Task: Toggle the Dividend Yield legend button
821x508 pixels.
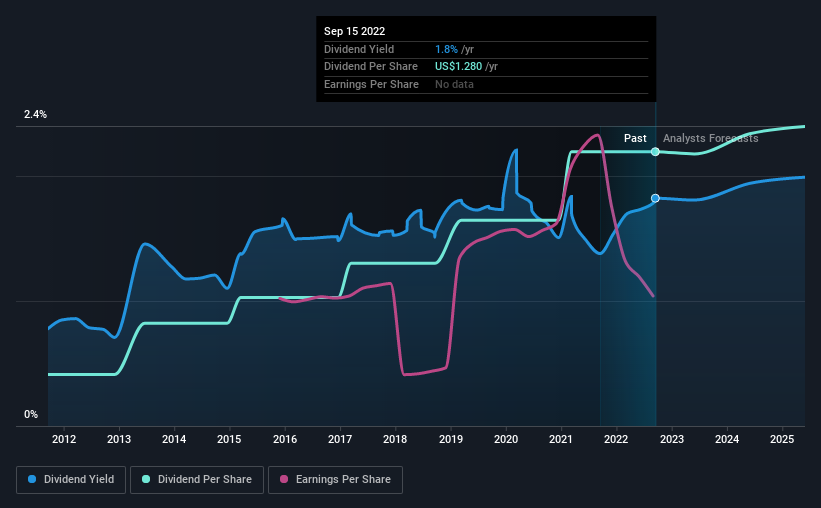Action: click(x=71, y=480)
